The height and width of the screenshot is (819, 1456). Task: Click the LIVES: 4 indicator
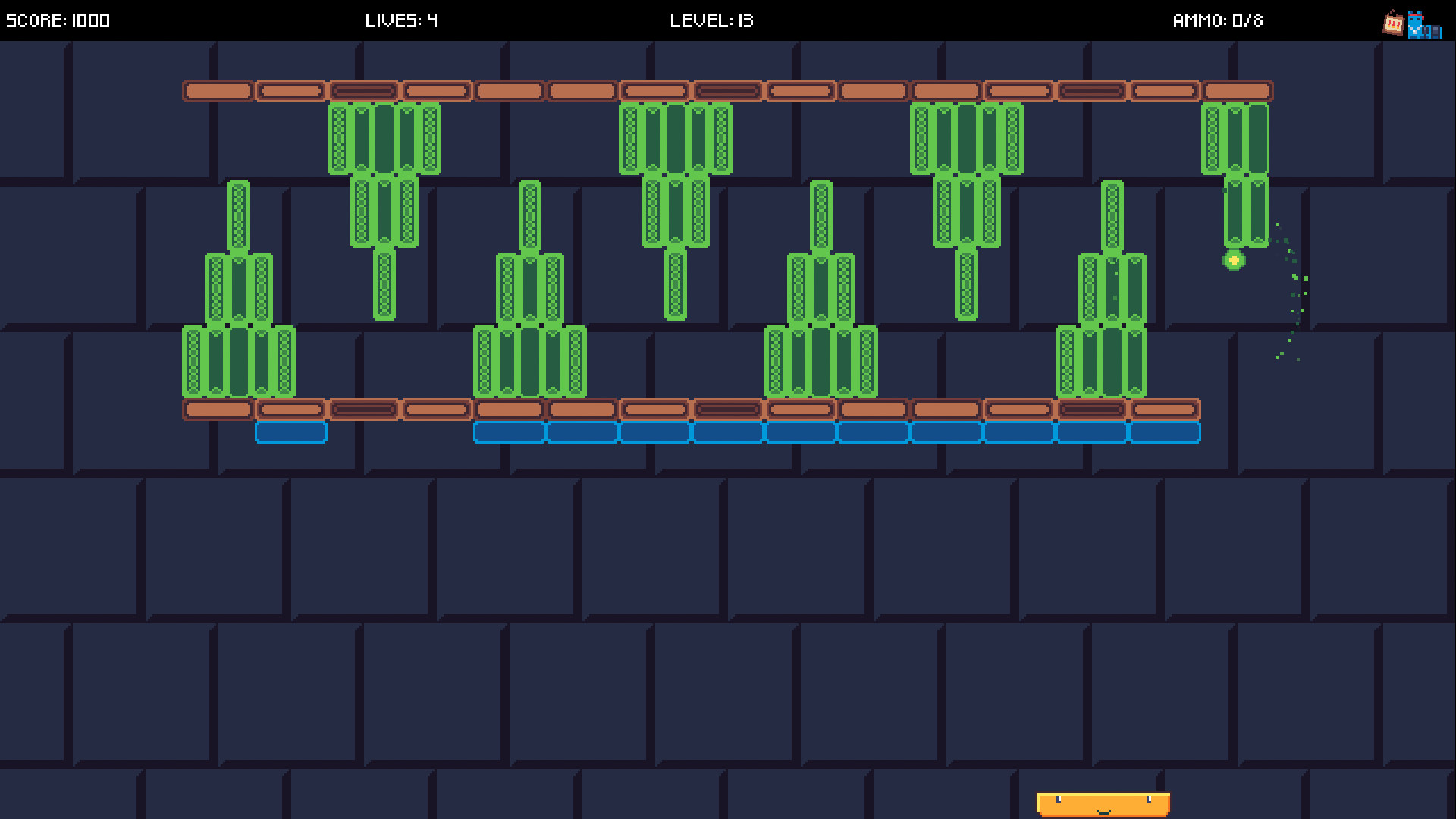(x=402, y=20)
